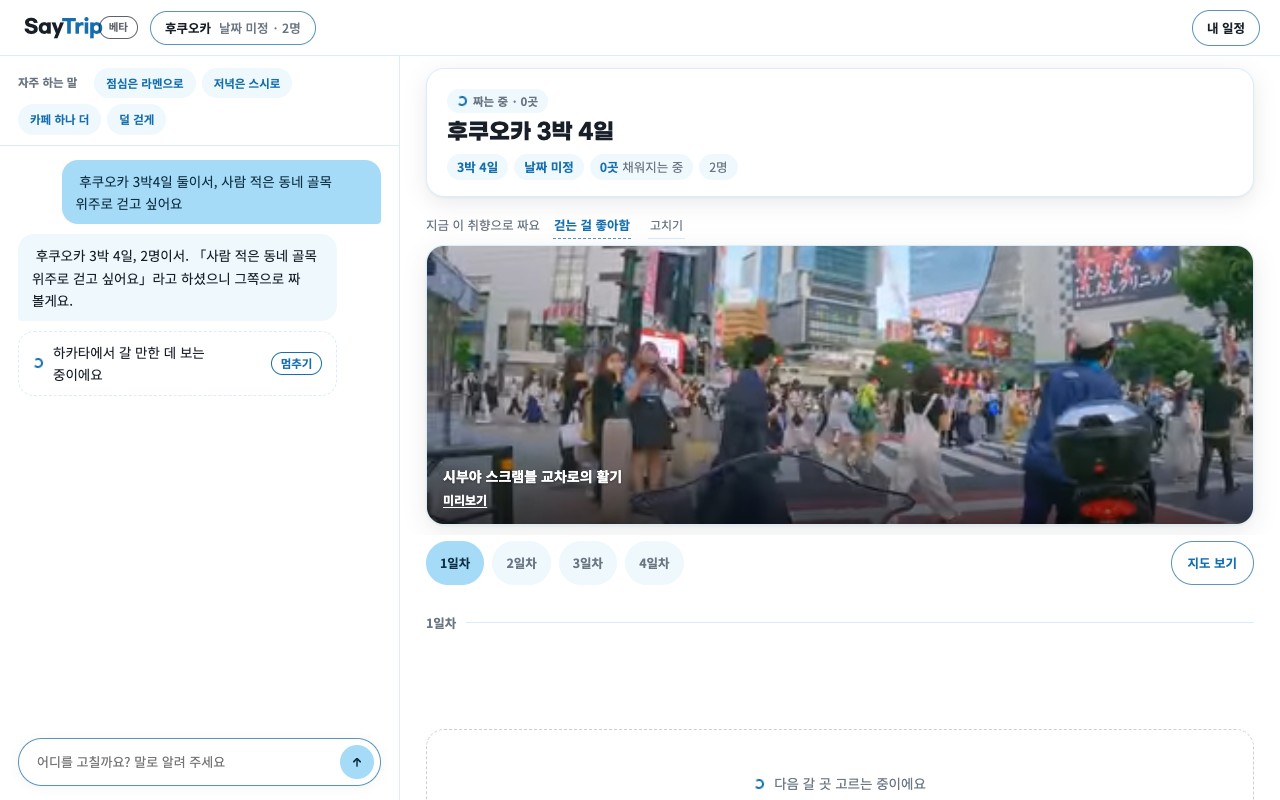1280x800 pixels.
Task: Open the map with 지도 보기
Action: pos(1212,563)
